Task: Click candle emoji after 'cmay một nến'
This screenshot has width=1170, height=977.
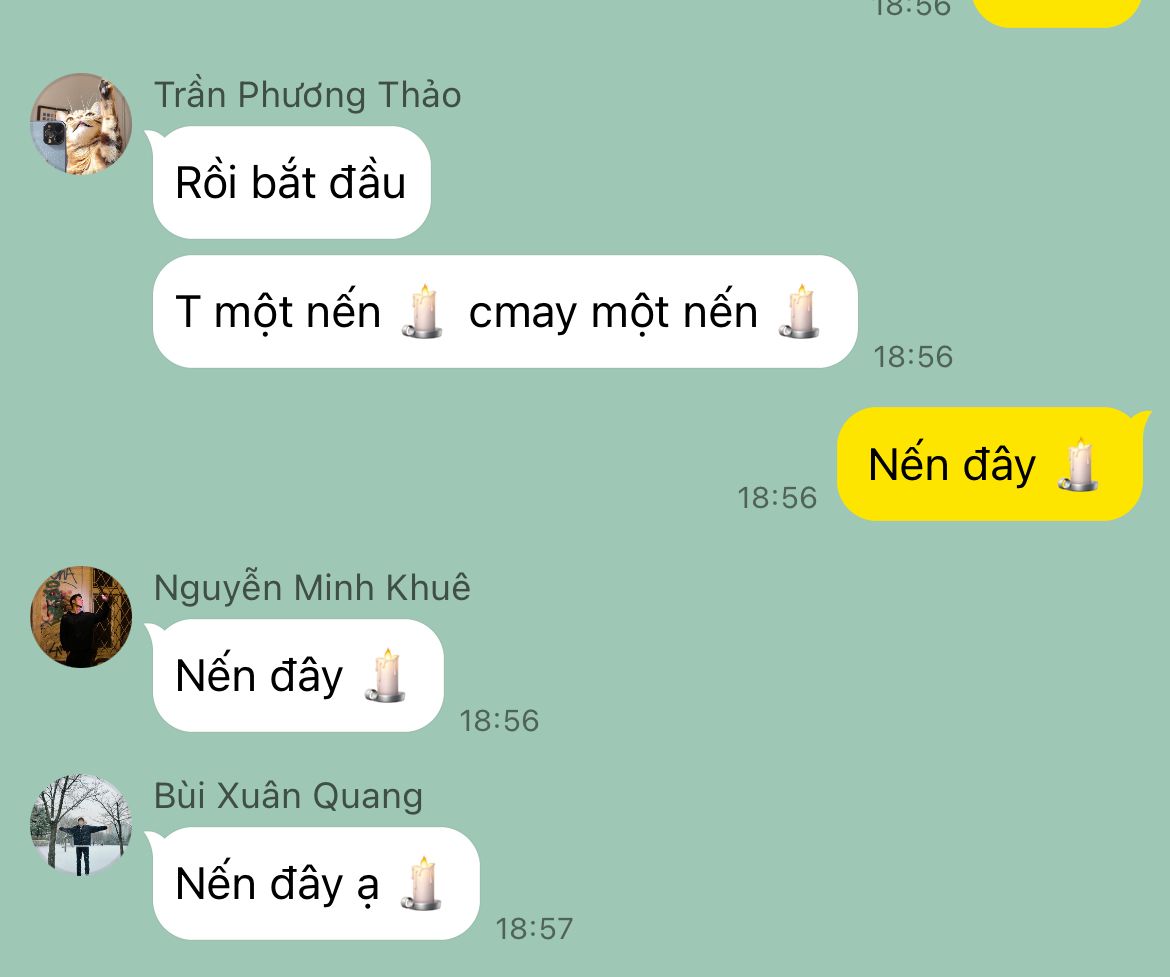Action: (x=799, y=311)
